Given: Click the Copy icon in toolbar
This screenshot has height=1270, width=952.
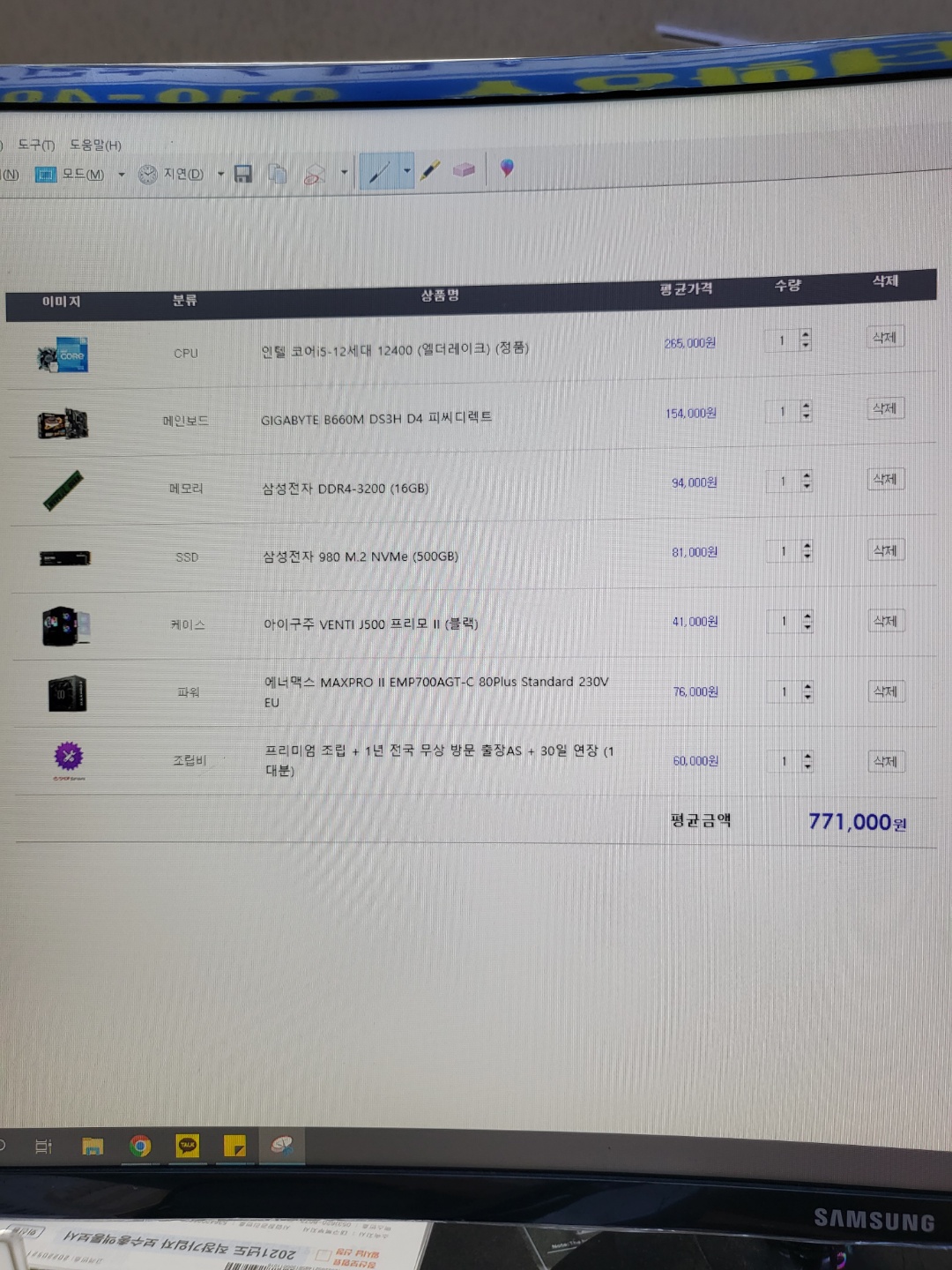Looking at the screenshot, I should [x=278, y=174].
